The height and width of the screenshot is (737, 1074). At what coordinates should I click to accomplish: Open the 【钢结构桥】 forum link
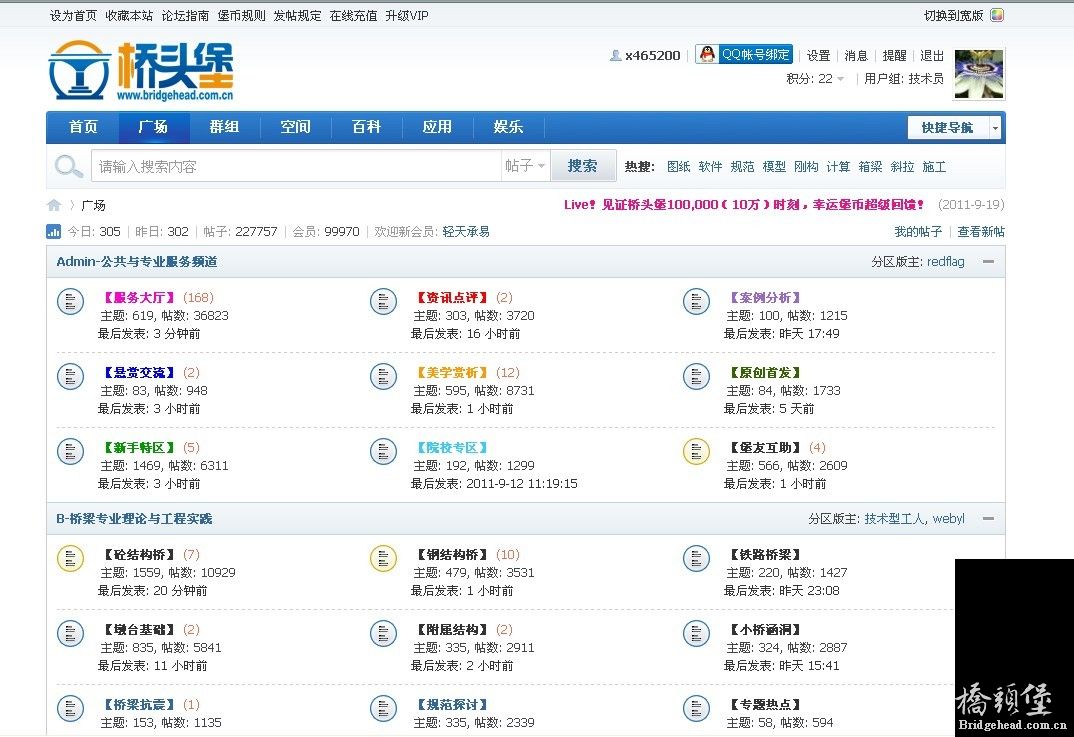coord(452,554)
